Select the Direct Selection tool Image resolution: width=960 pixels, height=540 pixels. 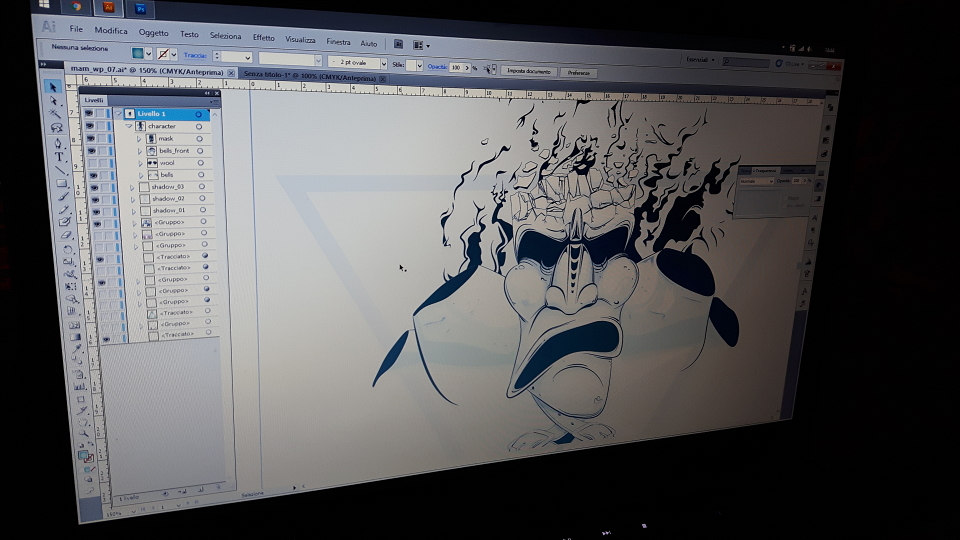tap(54, 100)
